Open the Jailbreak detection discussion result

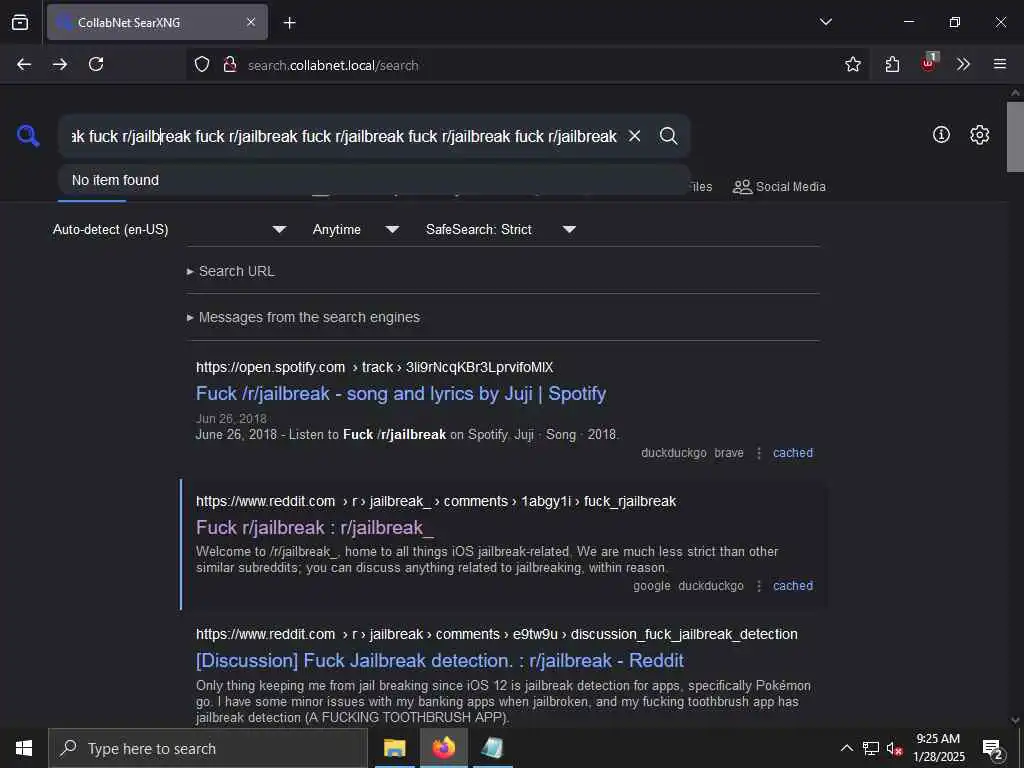coord(440,660)
